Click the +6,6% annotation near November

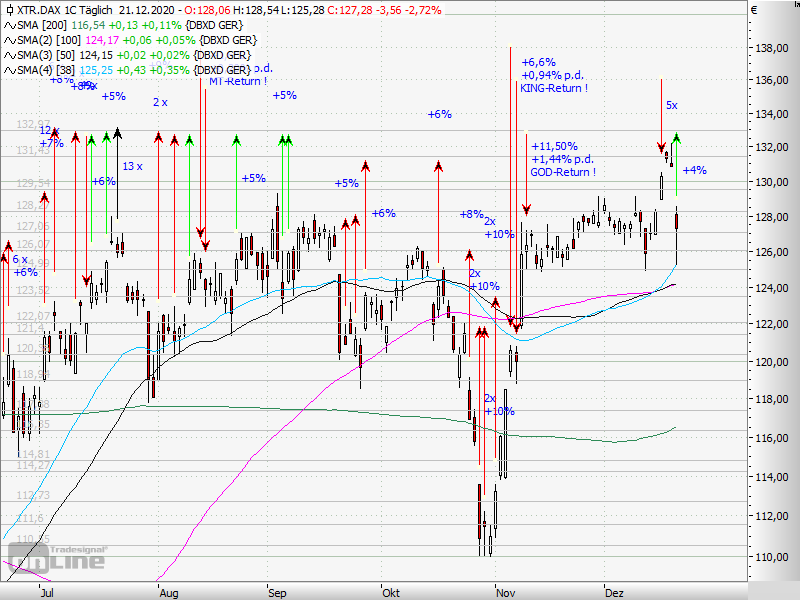click(538, 62)
